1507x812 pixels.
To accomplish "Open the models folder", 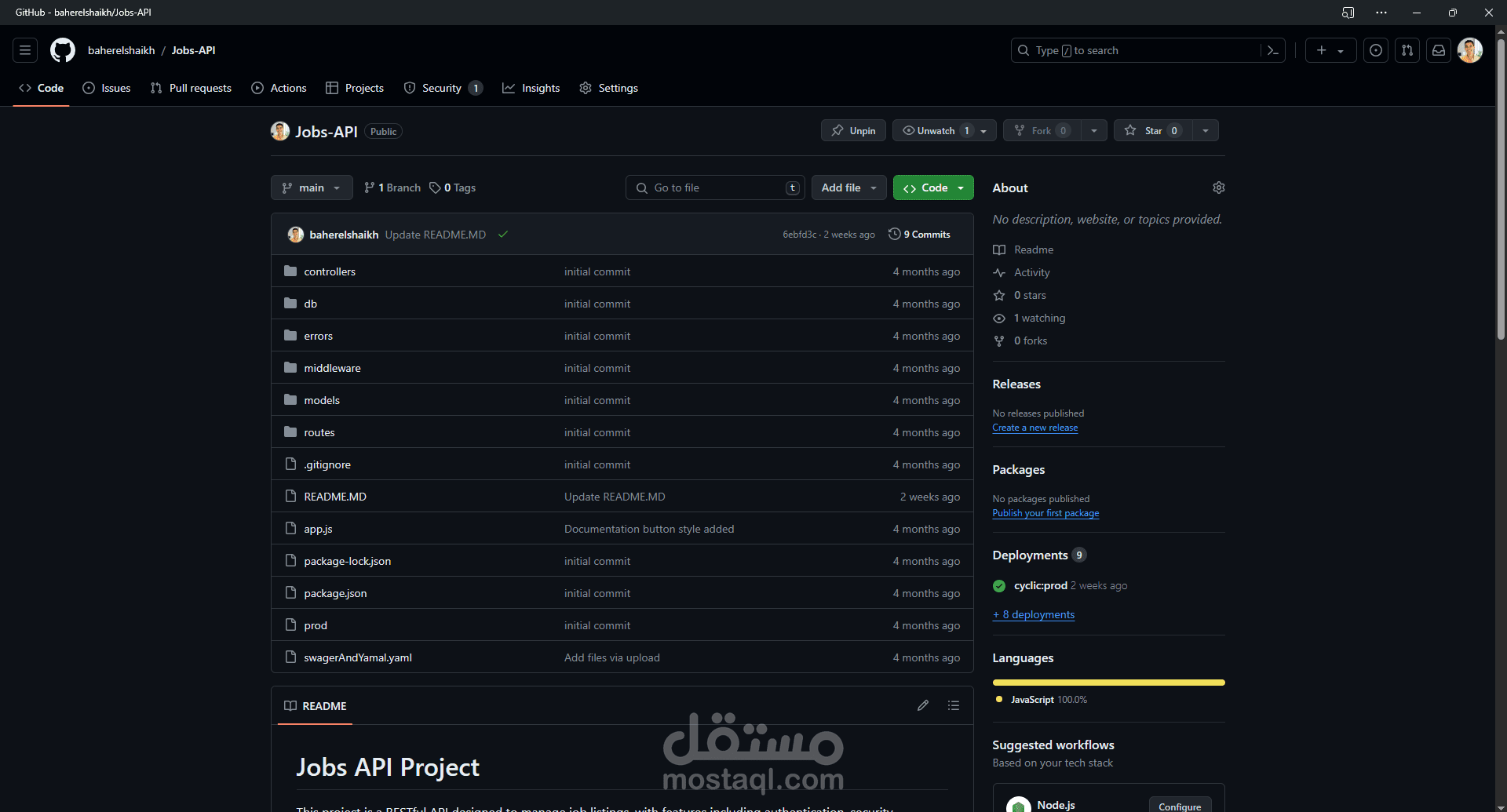I will (x=322, y=400).
